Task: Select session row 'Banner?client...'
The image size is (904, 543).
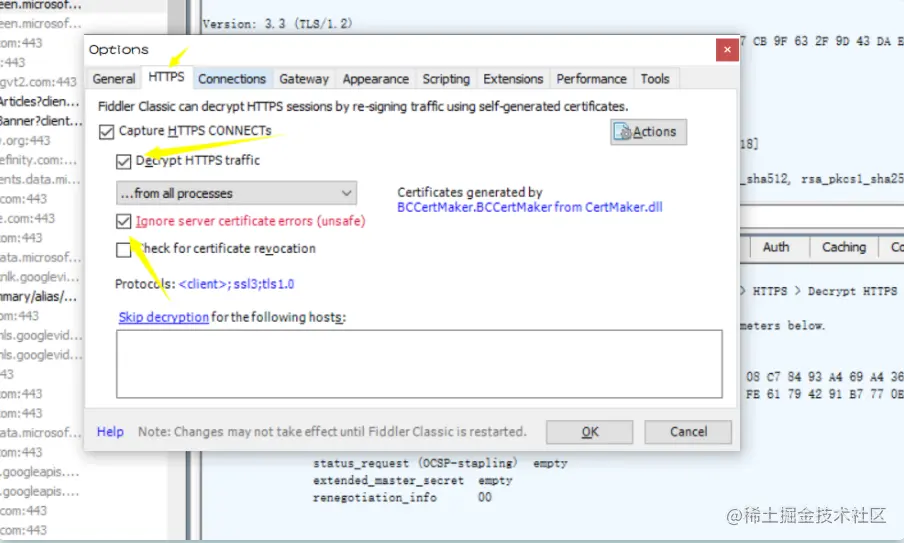Action: (40, 121)
